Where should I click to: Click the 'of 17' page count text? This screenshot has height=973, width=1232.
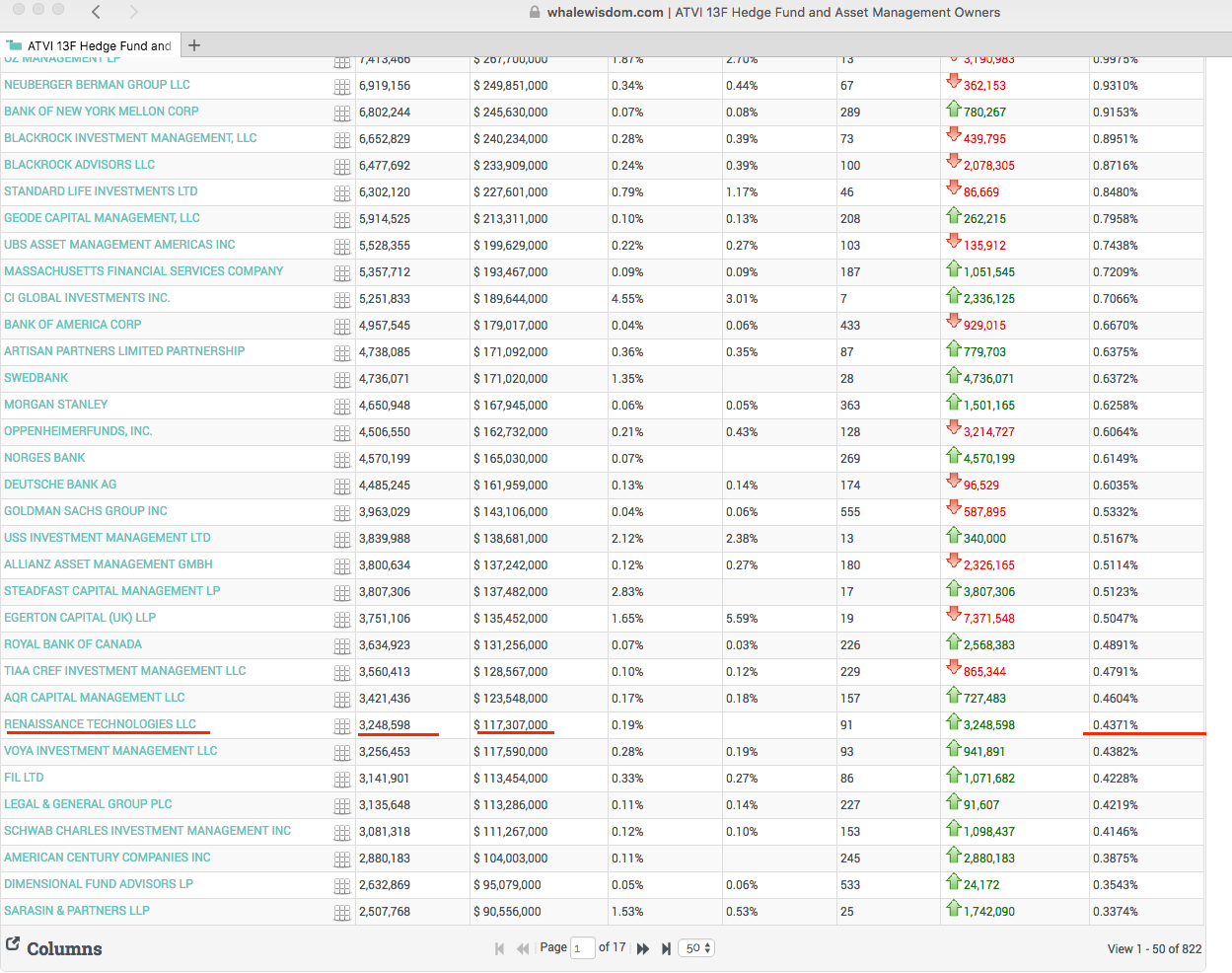612,947
